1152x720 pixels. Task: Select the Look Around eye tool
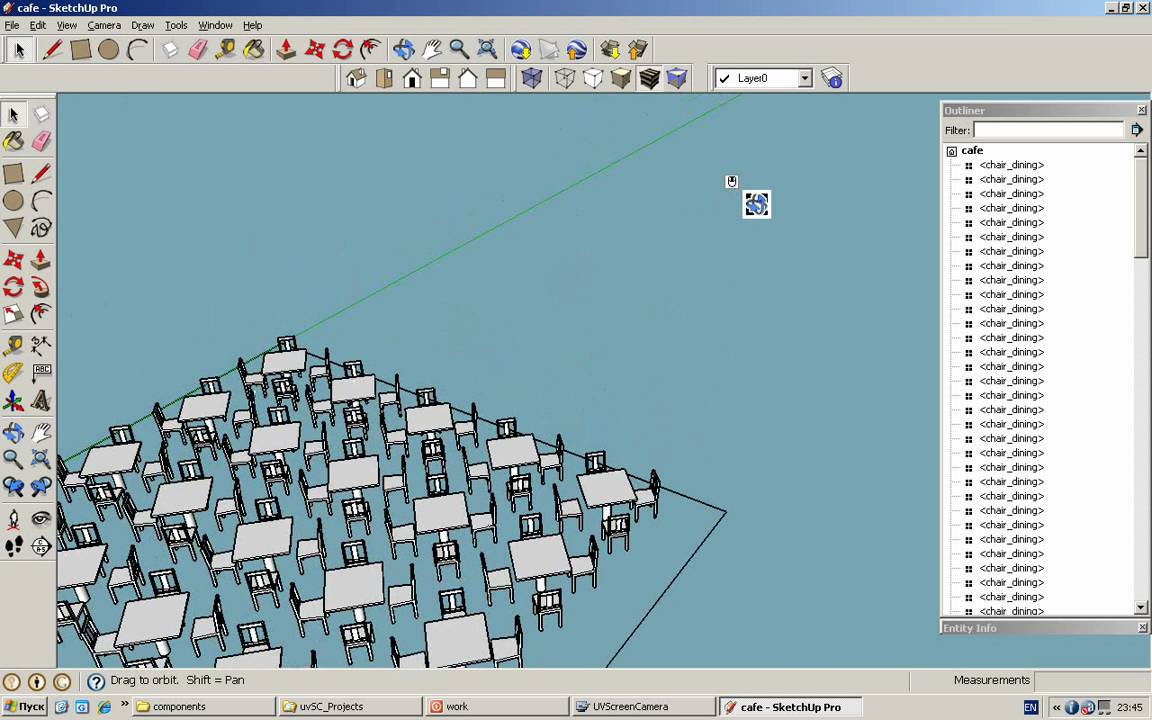(41, 519)
